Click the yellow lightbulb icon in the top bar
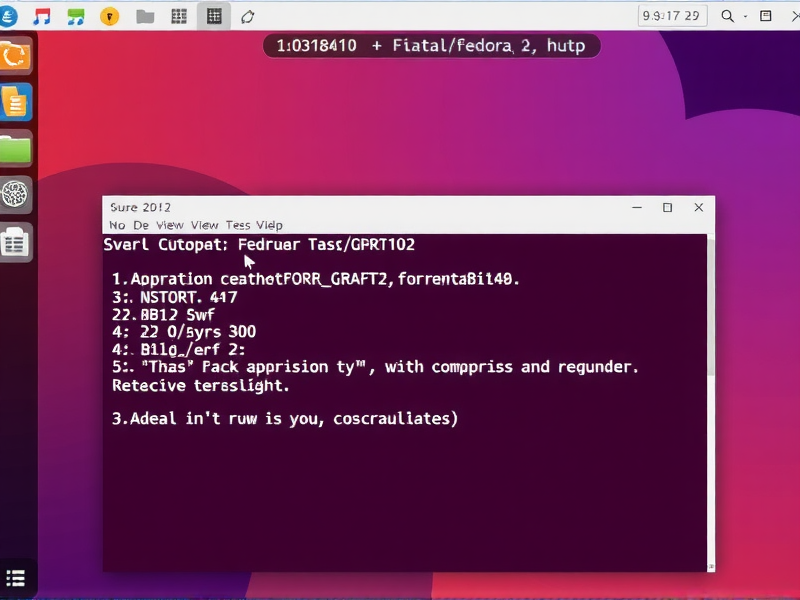The height and width of the screenshot is (600, 800). (x=110, y=16)
